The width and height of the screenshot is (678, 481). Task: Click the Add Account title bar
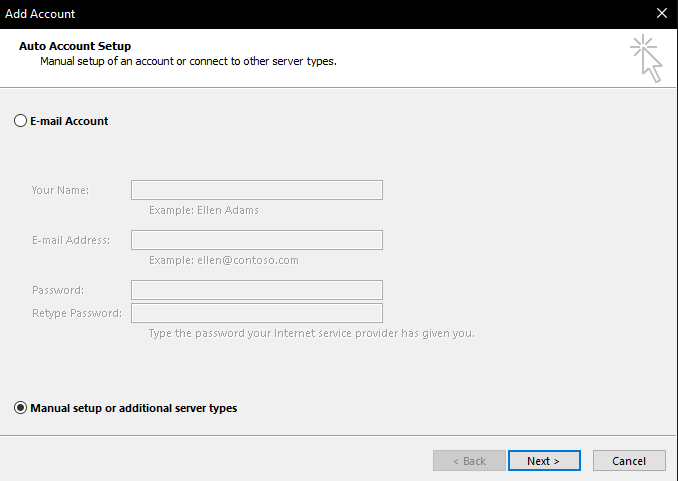pos(300,14)
